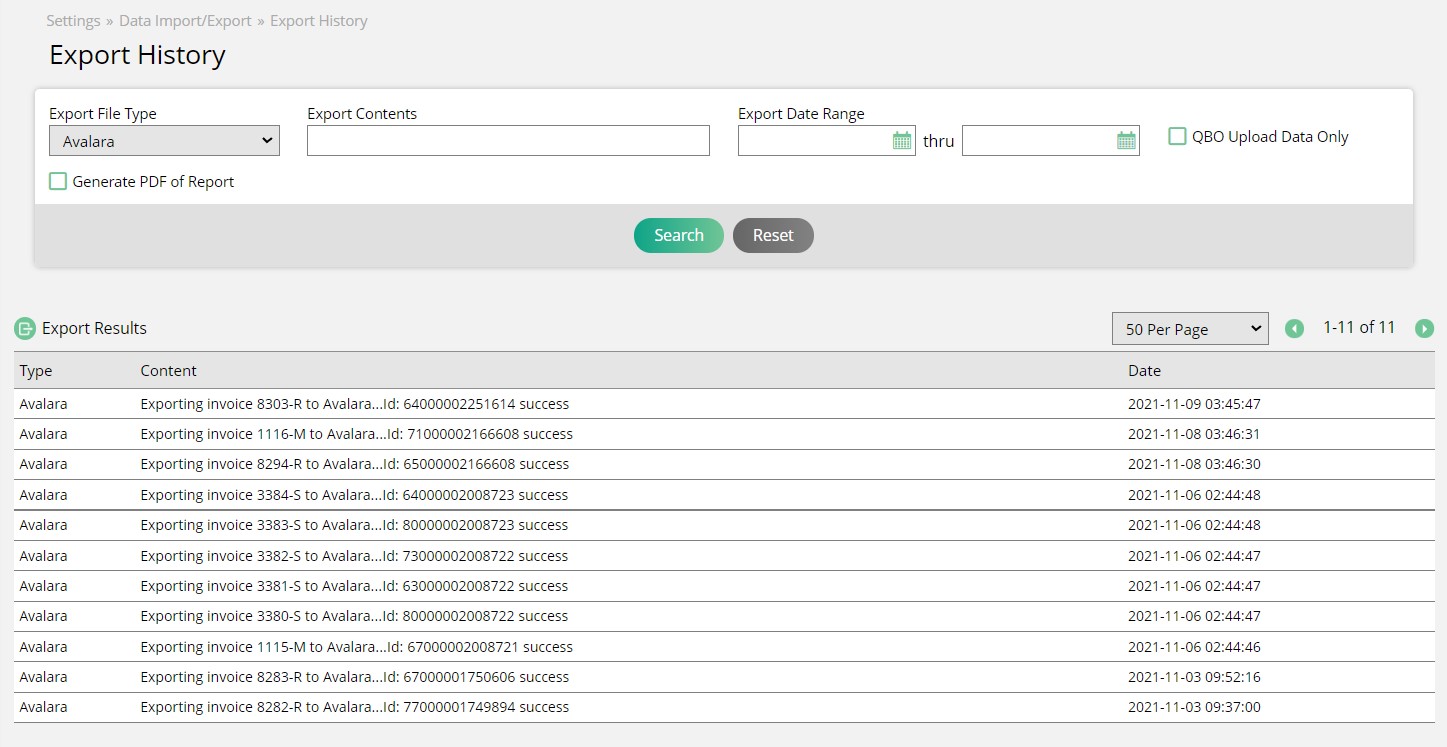1447x747 pixels.
Task: Click the end date field after thru
Action: click(1037, 141)
